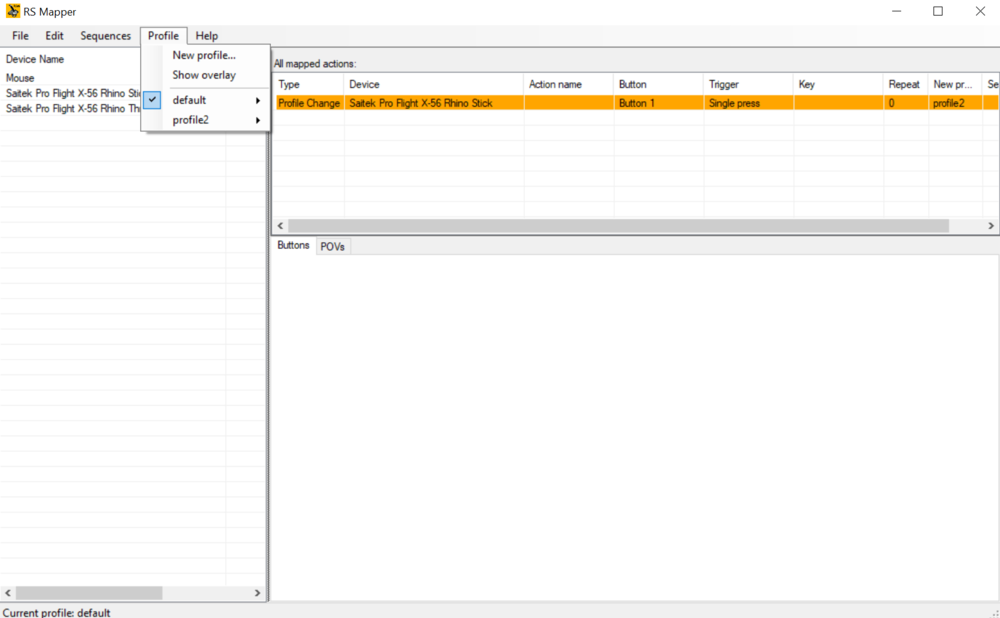Click the device list horizontal scrollbar thumb
The height and width of the screenshot is (618, 1000).
click(89, 593)
